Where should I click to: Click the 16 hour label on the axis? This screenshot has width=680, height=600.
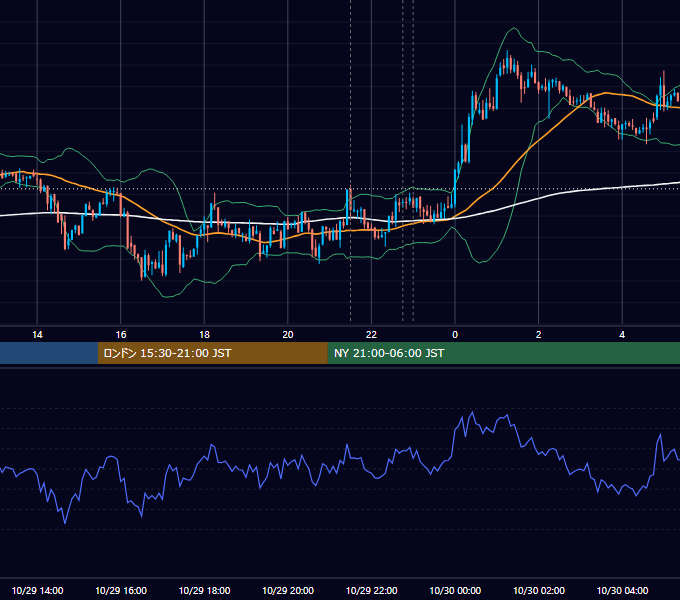tap(121, 335)
